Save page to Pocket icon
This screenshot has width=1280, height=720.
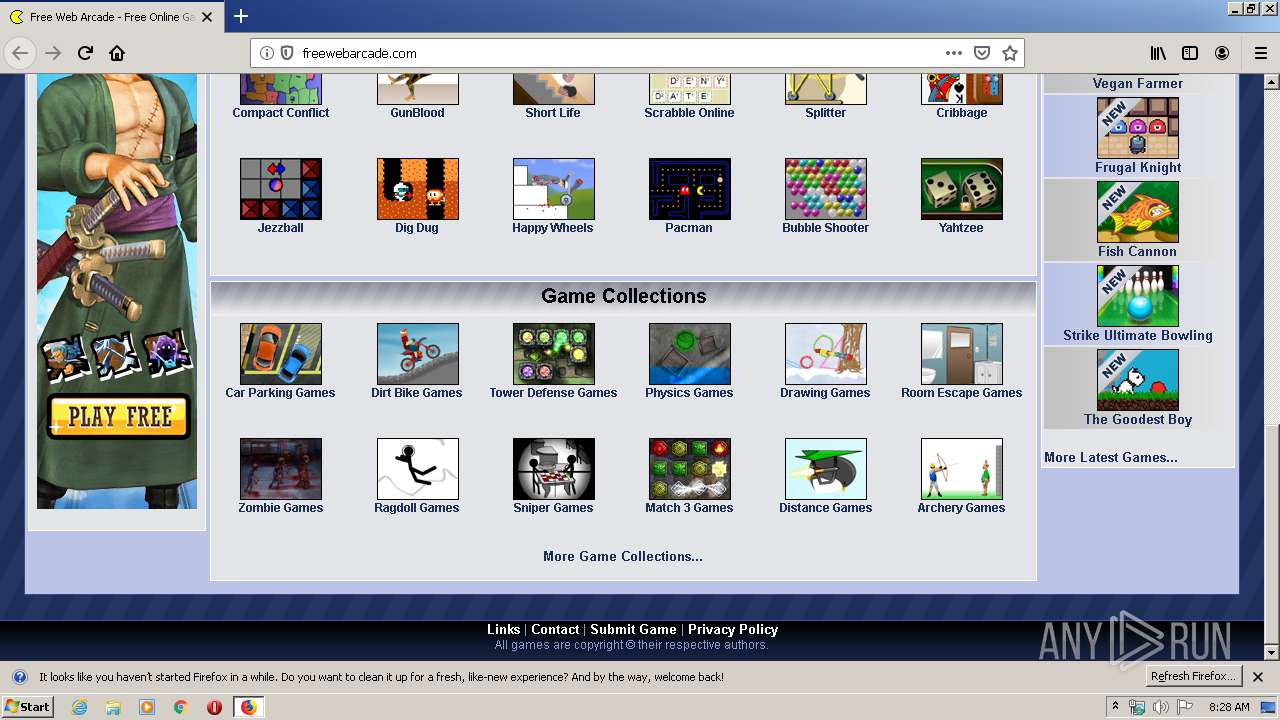pyautogui.click(x=982, y=53)
